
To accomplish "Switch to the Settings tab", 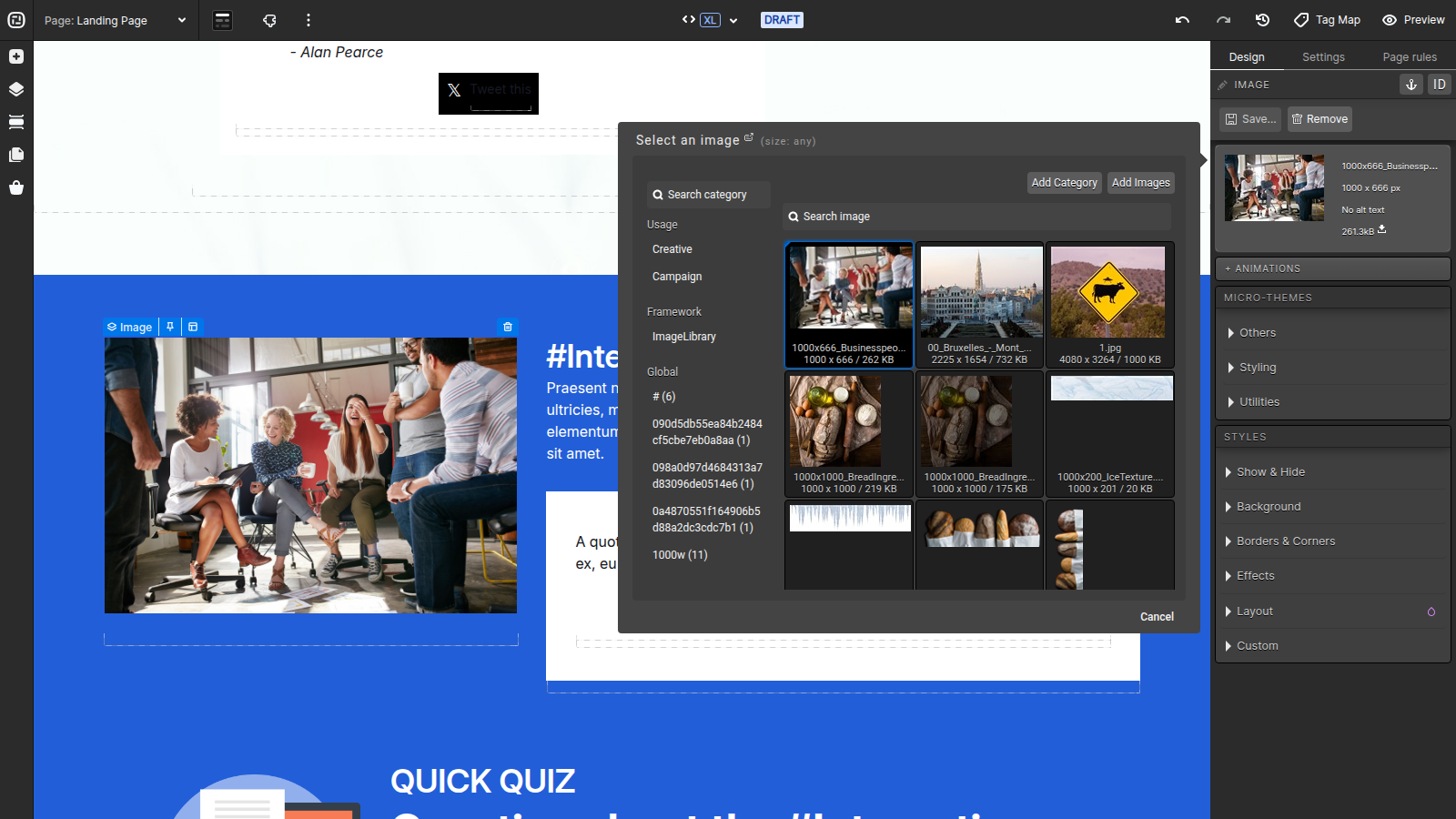I will pyautogui.click(x=1323, y=56).
